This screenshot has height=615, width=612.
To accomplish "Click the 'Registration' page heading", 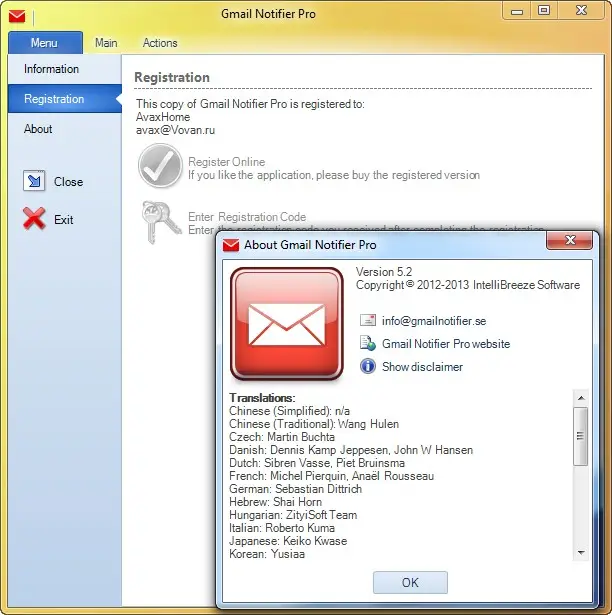I will (172, 77).
